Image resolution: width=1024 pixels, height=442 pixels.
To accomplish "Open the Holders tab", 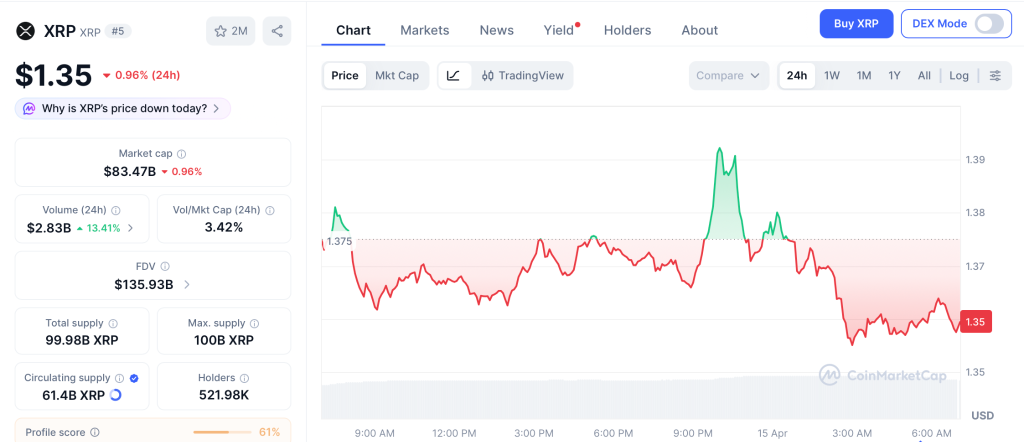I will point(627,30).
